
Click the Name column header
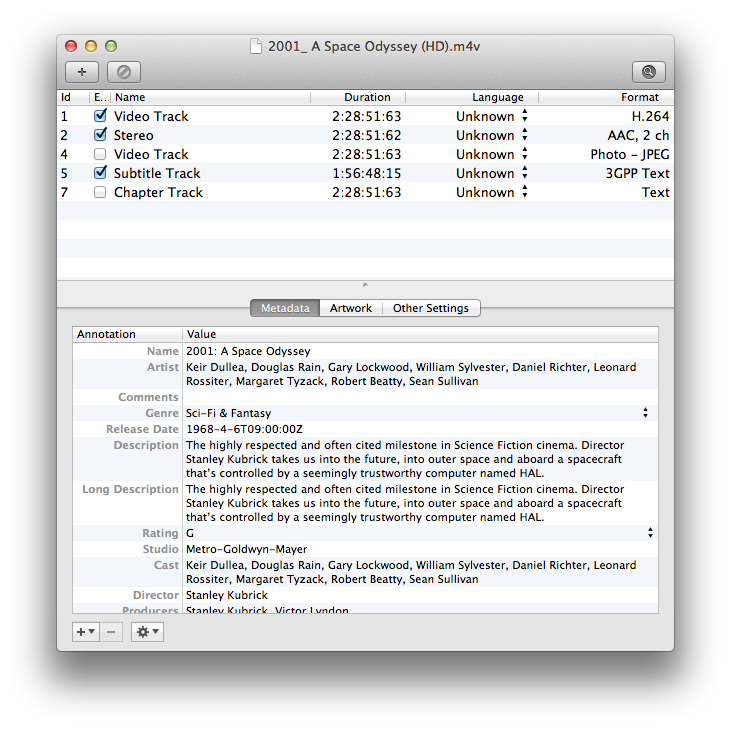(x=212, y=97)
